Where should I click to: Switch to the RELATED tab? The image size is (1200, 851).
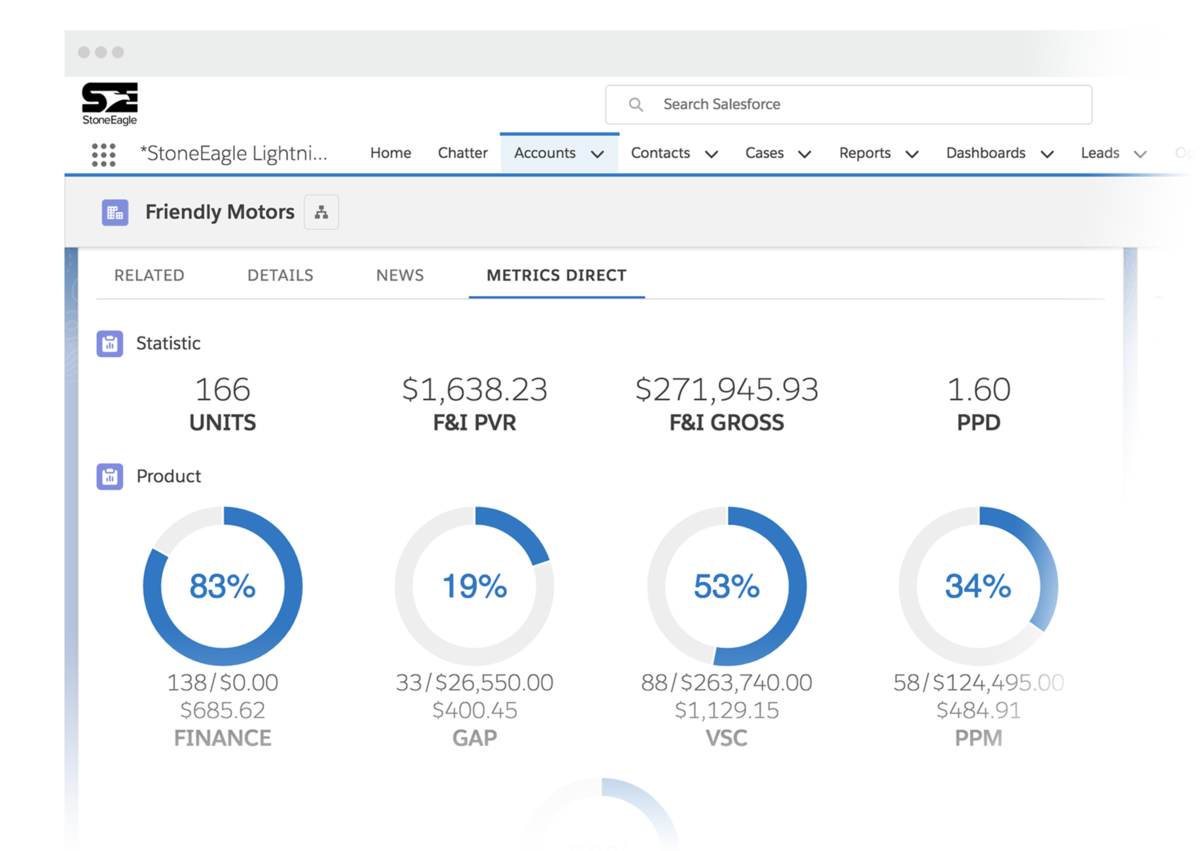pos(149,275)
